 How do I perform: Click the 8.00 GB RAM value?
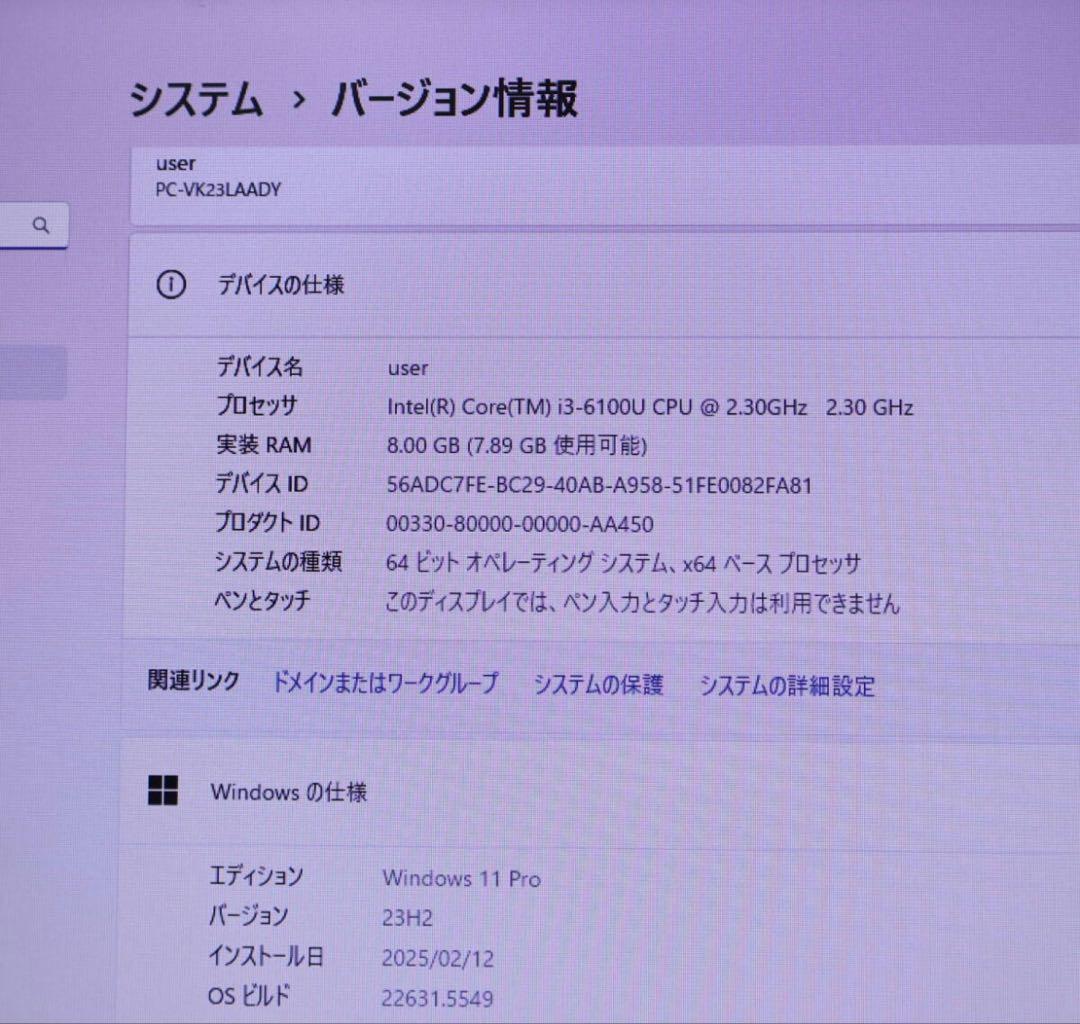point(517,446)
